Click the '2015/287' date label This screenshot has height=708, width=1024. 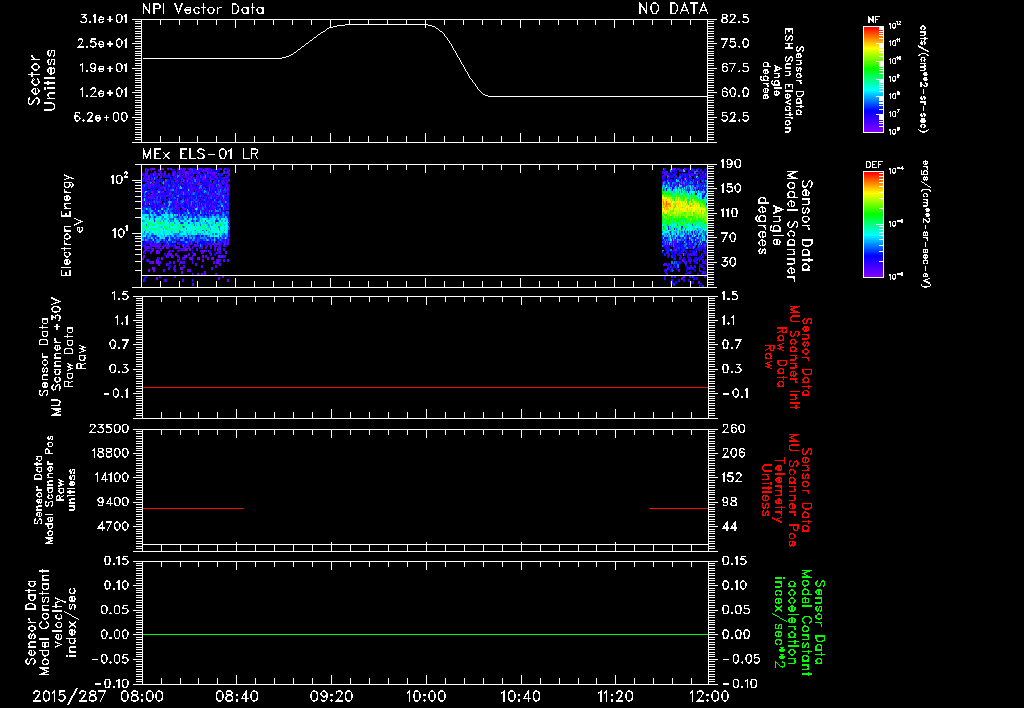point(69,696)
